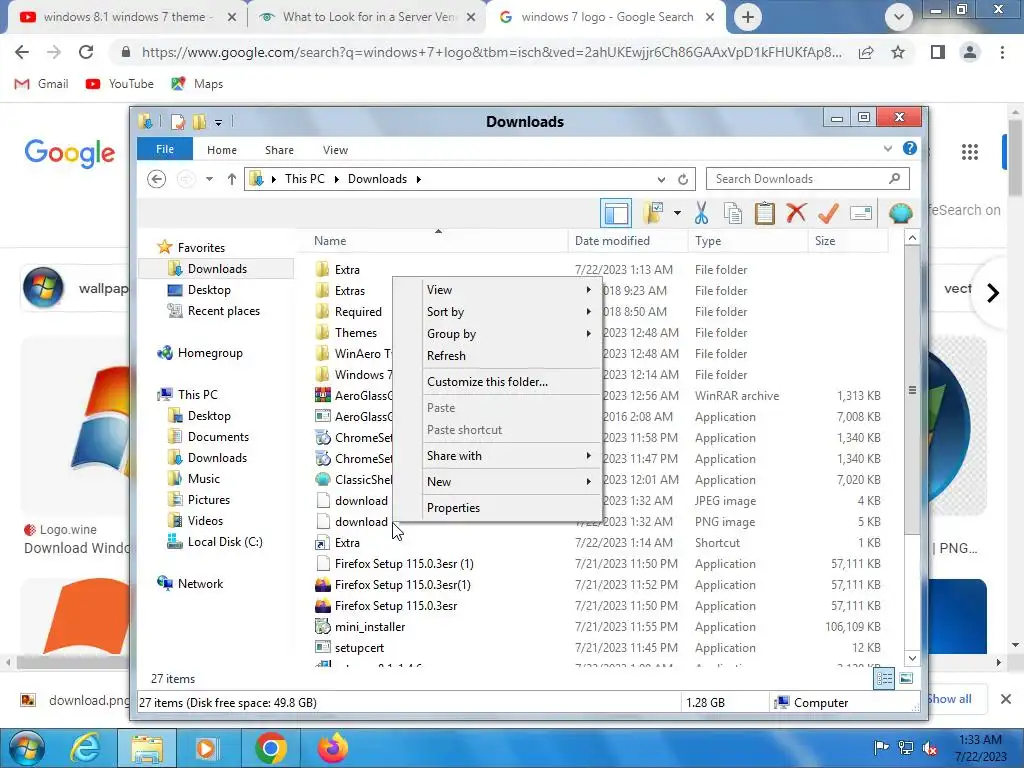Click Chrome reload page button
This screenshot has height=768, width=1024.
[x=86, y=52]
